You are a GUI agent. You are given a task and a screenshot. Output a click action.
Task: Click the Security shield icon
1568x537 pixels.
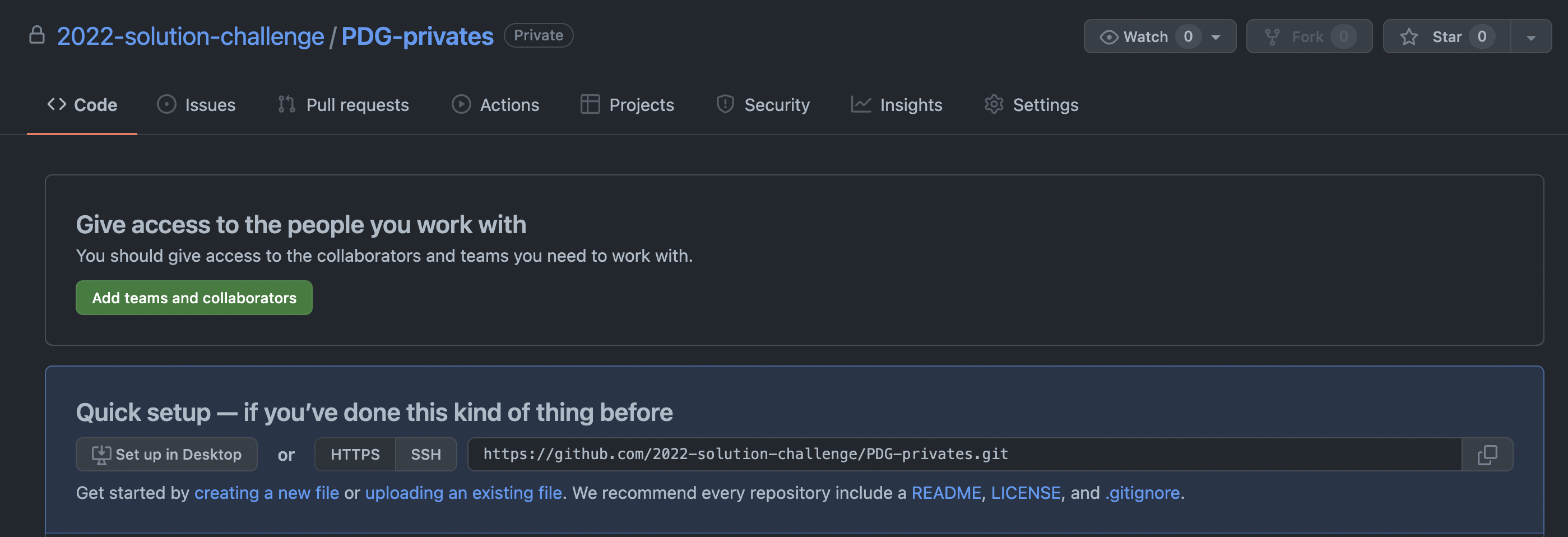[x=725, y=104]
